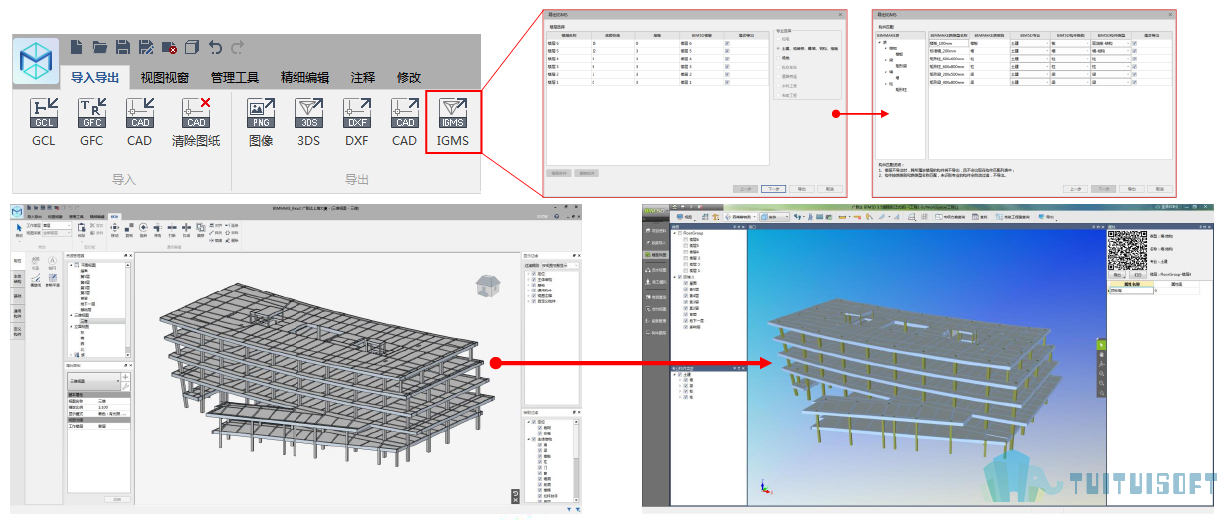Collapse the top tree node in 构件匹配 dialog
Image resolution: width=1224 pixels, height=520 pixels.
click(x=878, y=42)
